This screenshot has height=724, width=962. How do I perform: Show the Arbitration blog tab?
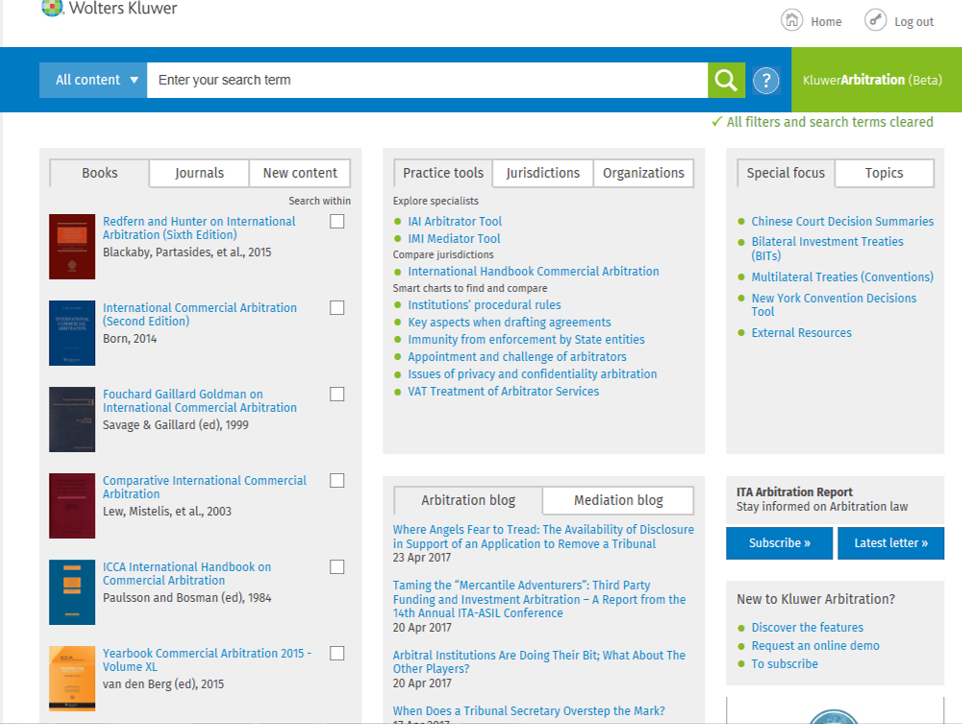click(x=468, y=500)
